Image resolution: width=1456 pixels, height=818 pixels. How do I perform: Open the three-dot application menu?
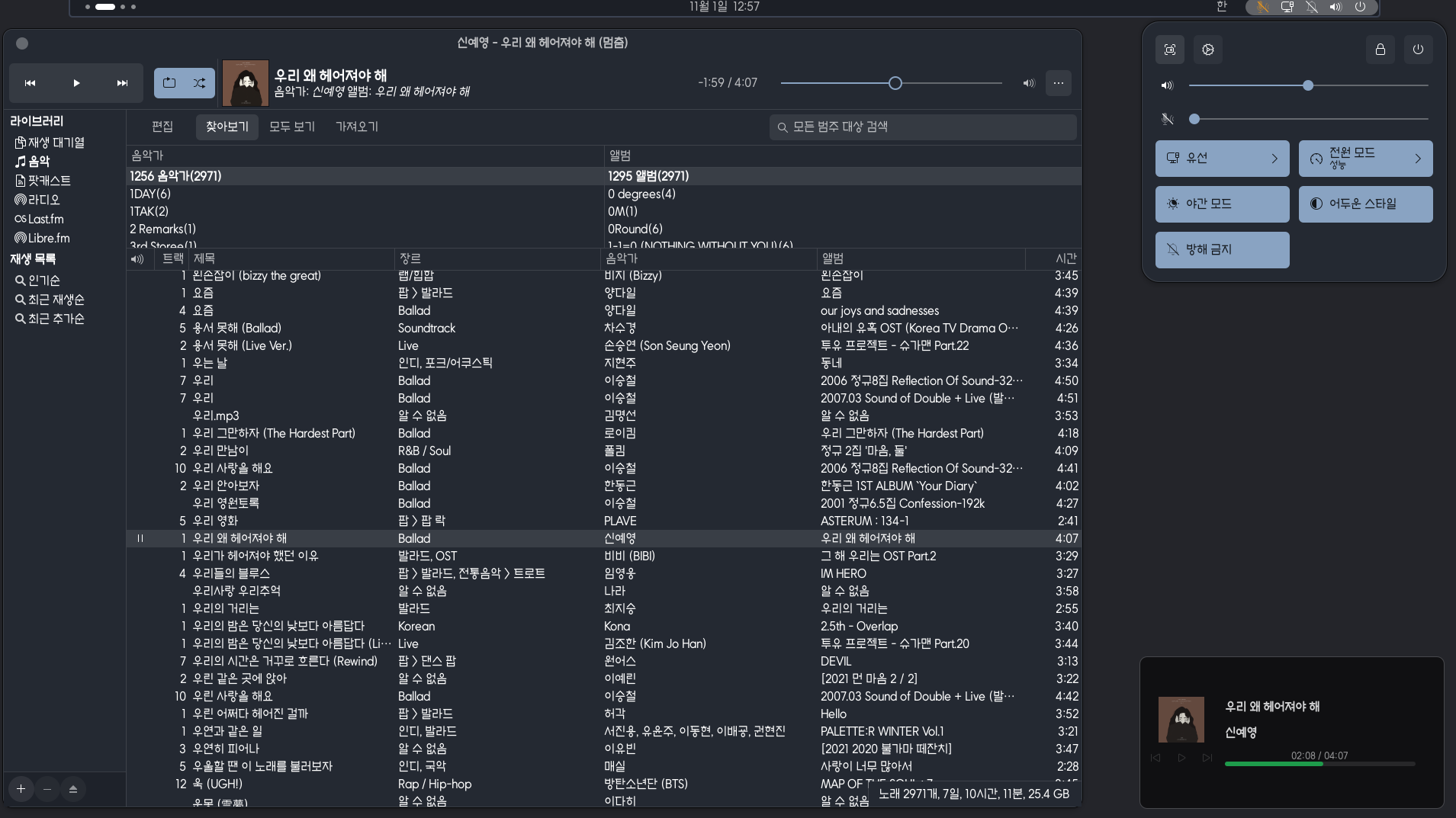1059,83
